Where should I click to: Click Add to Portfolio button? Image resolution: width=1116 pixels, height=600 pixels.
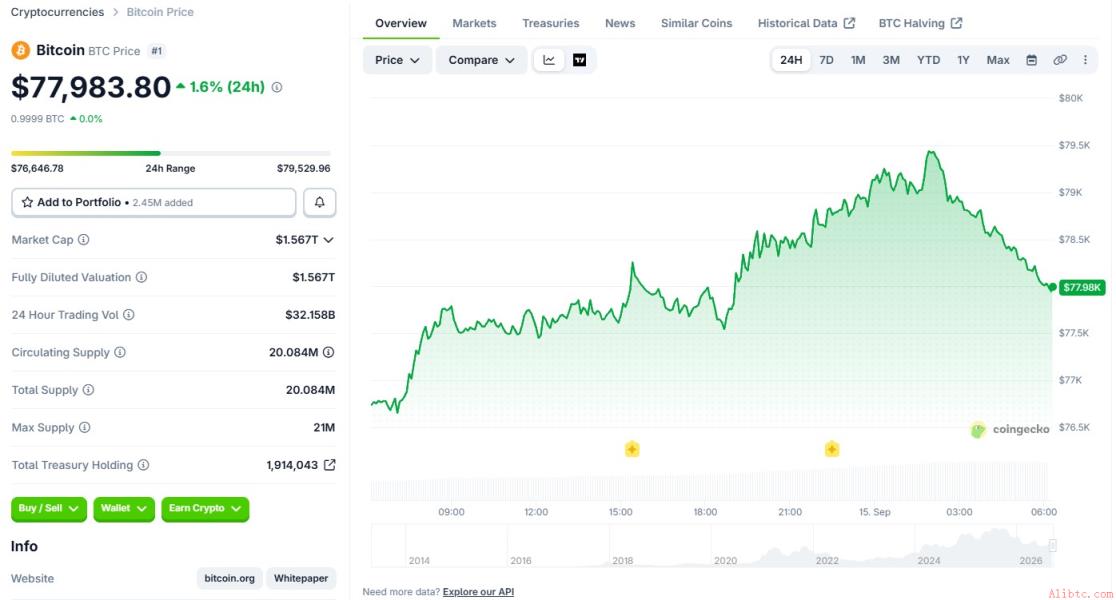[x=154, y=202]
